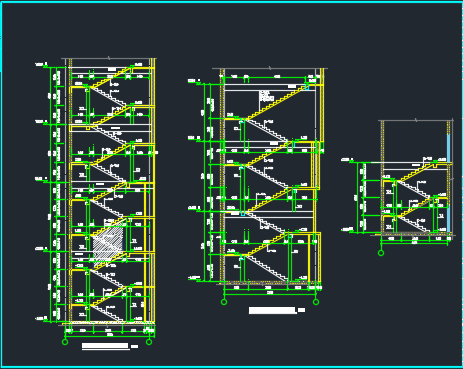
Task: Select the right axis bubble under the middle stair section
Action: [316, 302]
